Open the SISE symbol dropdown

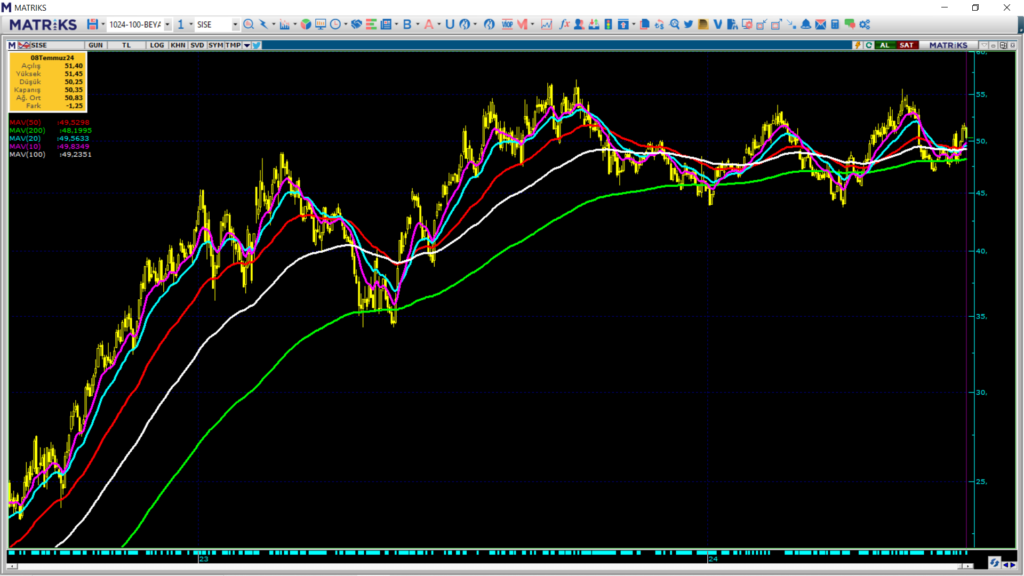pos(235,24)
